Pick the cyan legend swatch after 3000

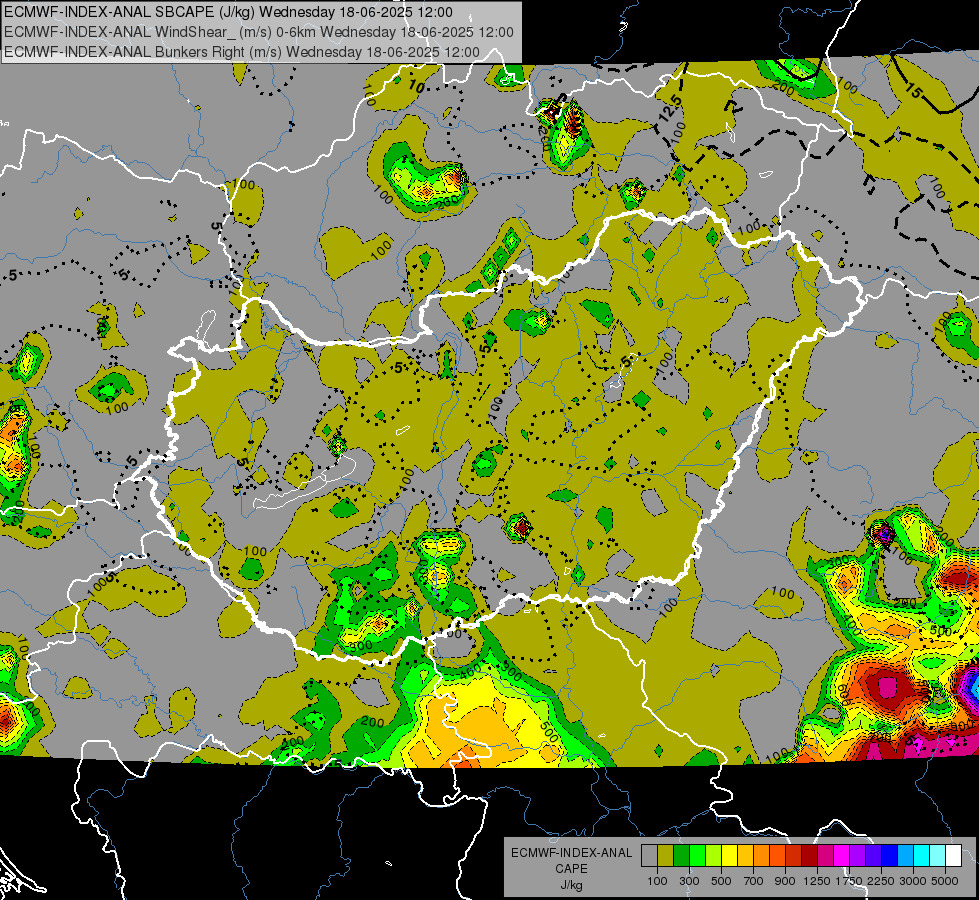click(922, 855)
